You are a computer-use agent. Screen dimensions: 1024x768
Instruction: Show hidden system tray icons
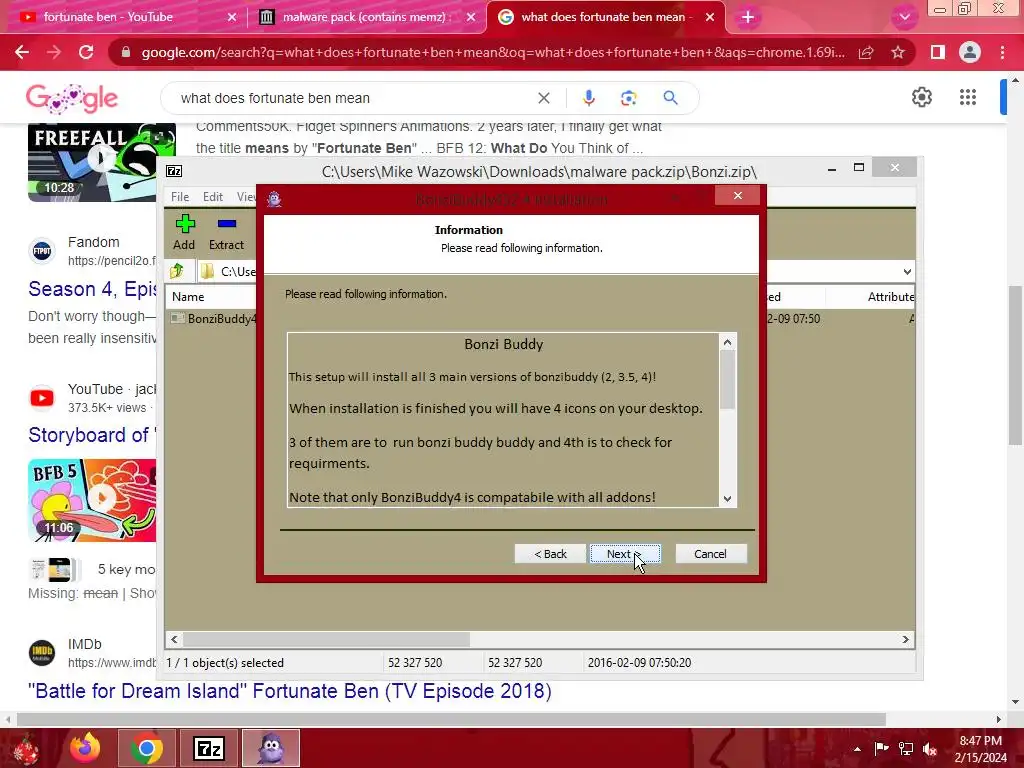[857, 748]
